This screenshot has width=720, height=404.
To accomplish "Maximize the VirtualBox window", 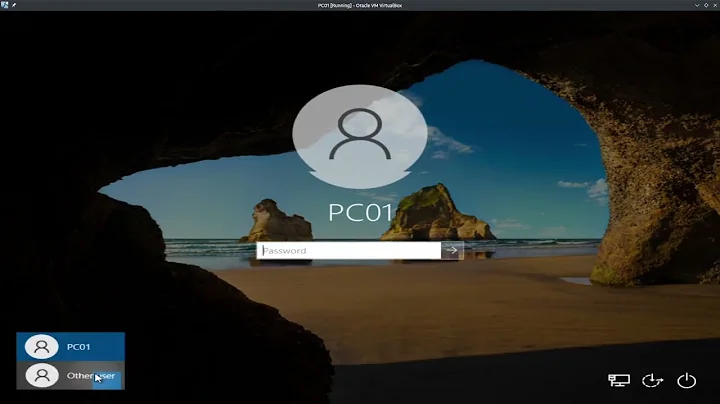I will click(x=706, y=5).
